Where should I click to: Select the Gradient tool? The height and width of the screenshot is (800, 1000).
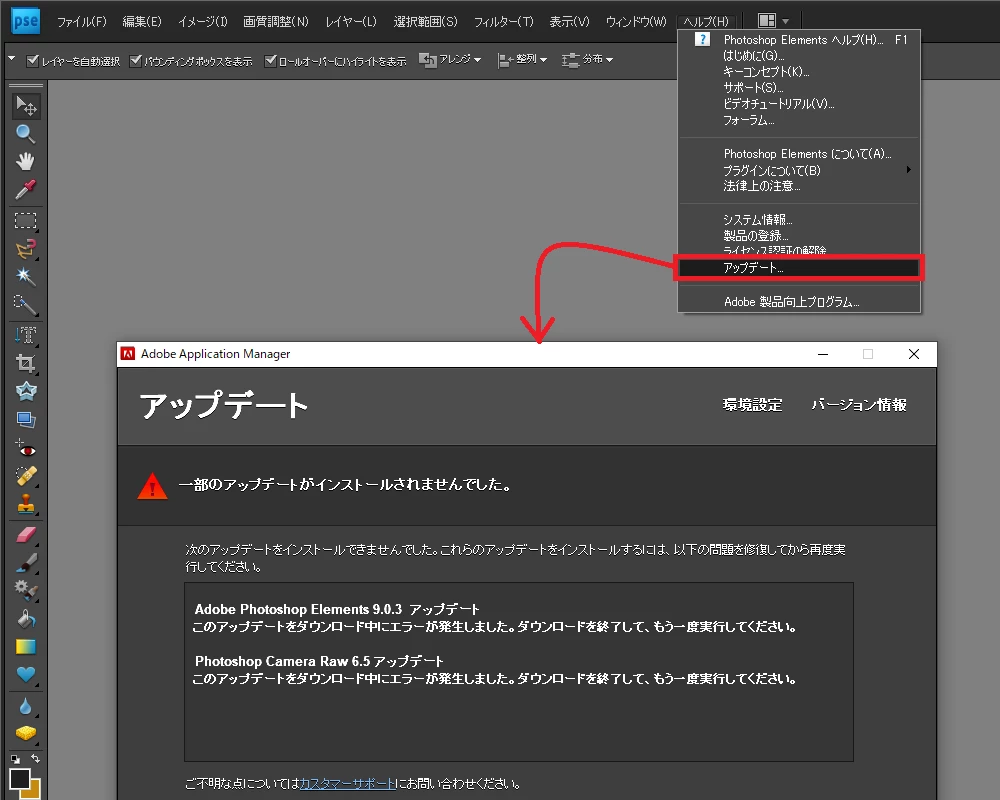point(26,647)
